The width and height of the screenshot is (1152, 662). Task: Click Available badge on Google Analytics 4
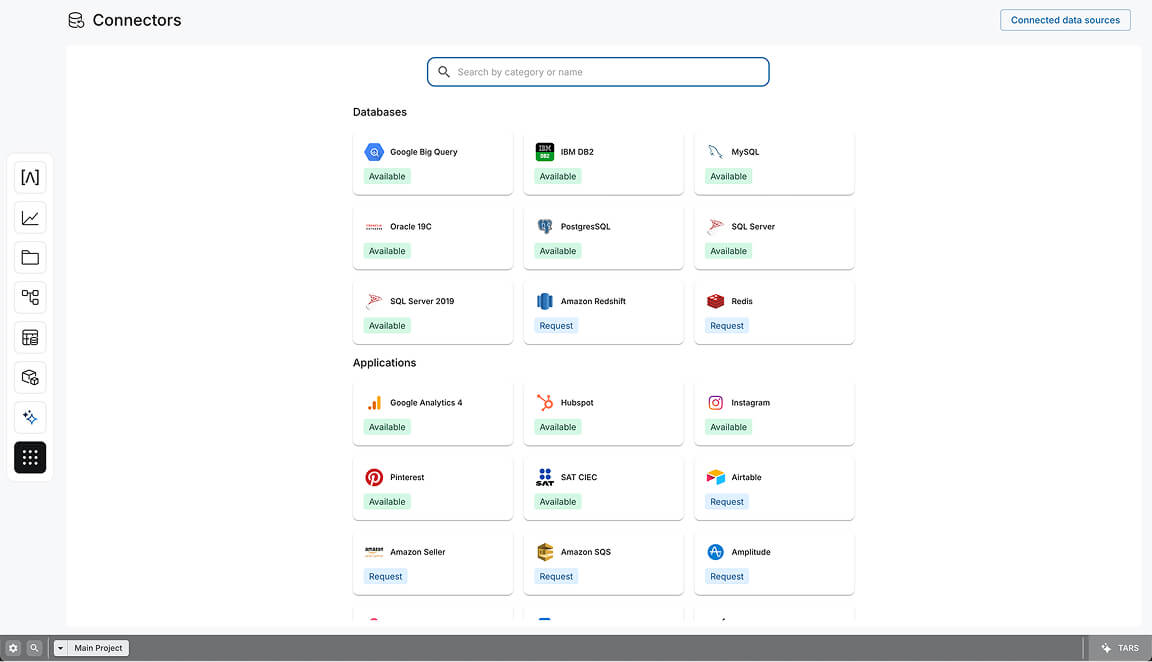[387, 427]
